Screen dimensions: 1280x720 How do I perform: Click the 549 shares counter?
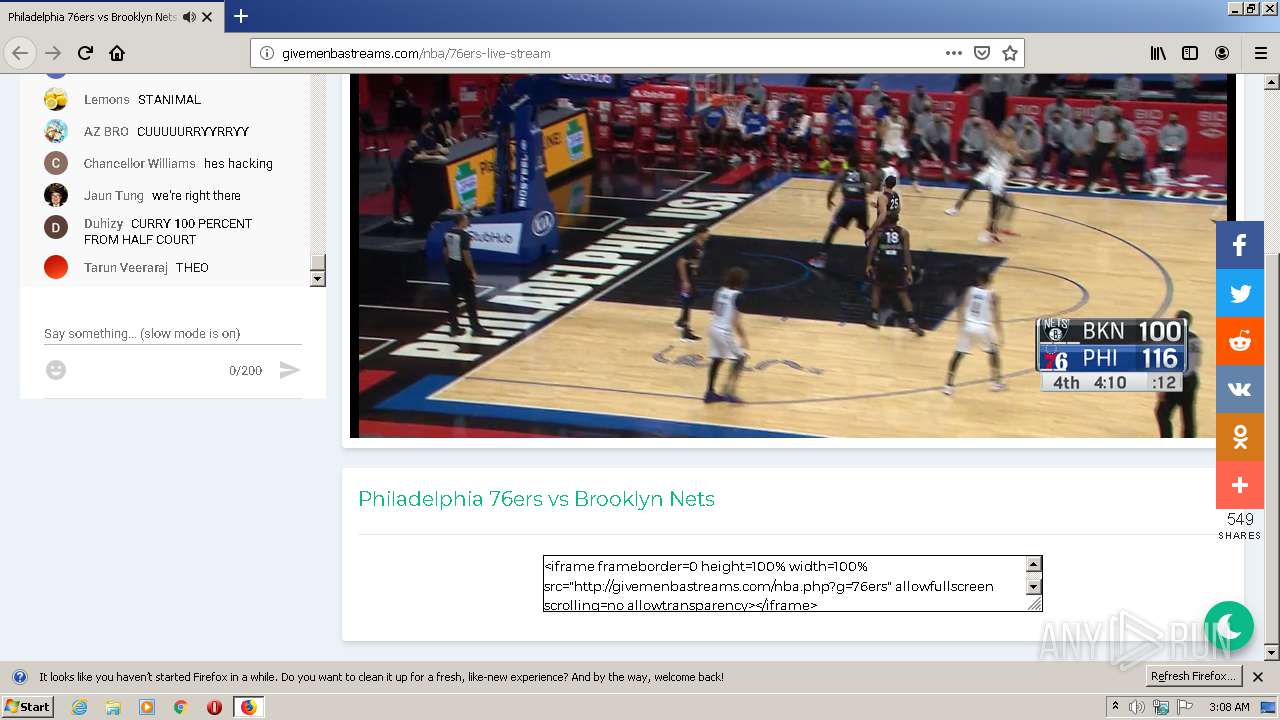coord(1240,526)
